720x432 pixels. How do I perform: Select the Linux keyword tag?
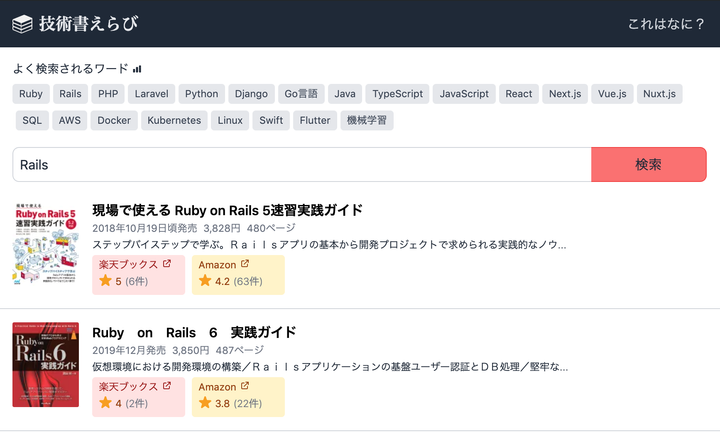(x=230, y=120)
